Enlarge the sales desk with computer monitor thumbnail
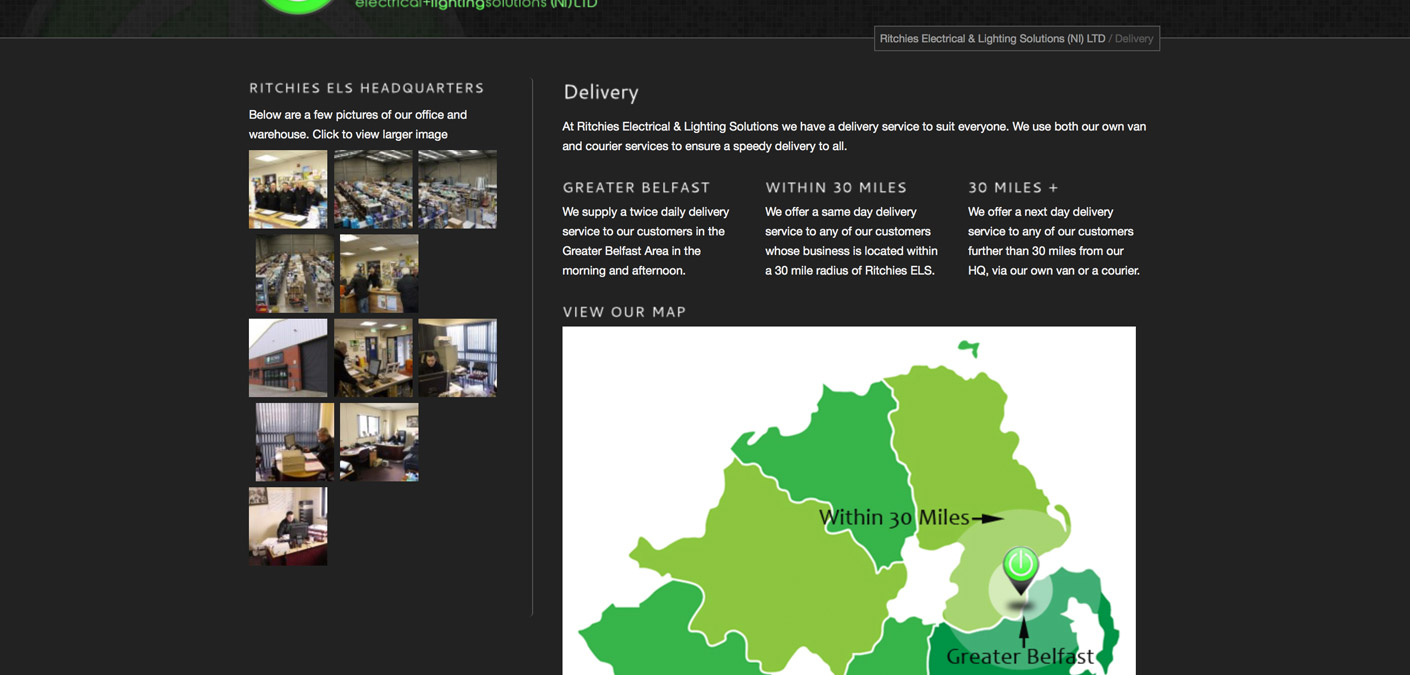 pos(373,358)
